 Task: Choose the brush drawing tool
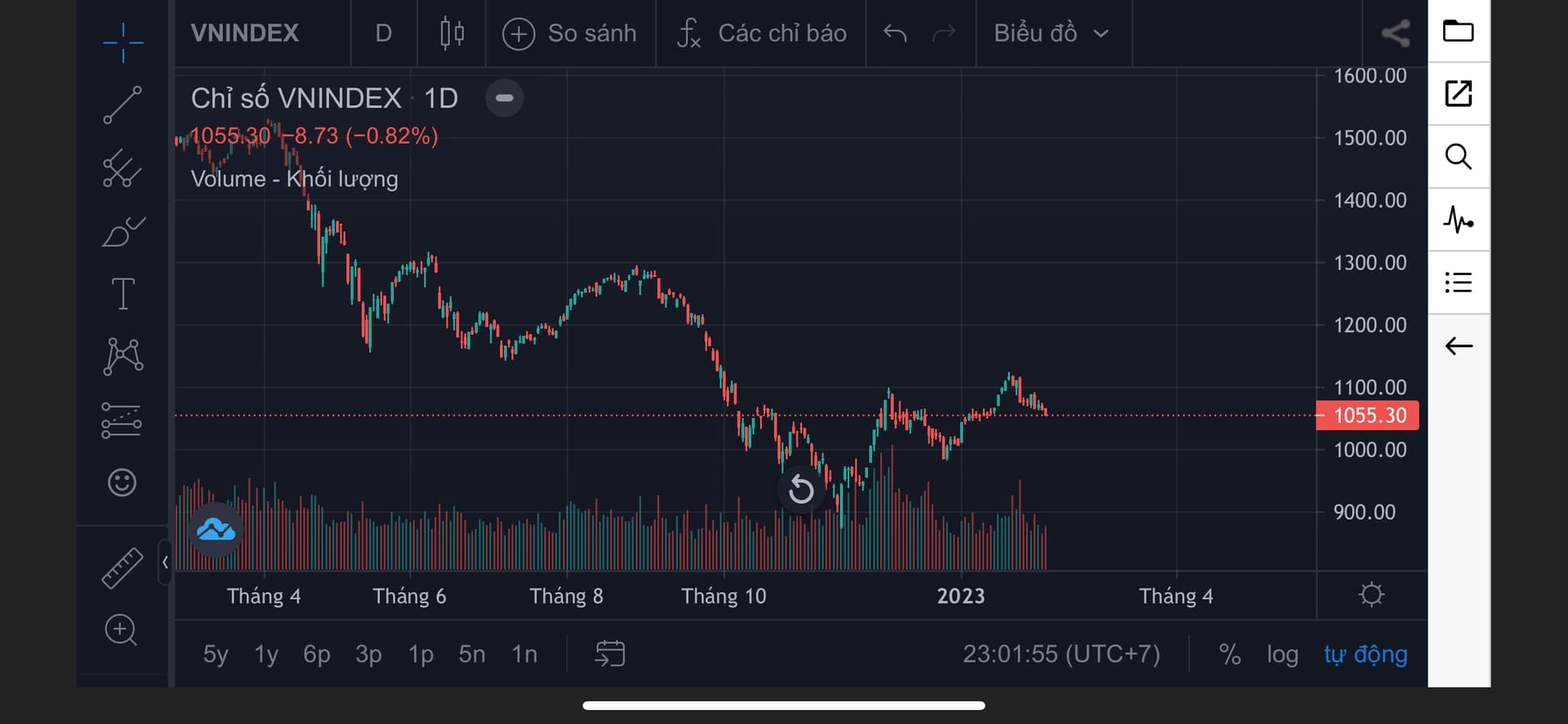(x=123, y=232)
